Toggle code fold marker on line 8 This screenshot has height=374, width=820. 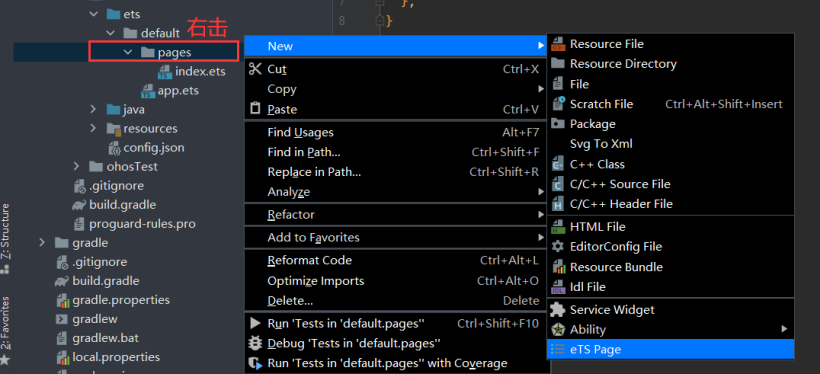380,21
